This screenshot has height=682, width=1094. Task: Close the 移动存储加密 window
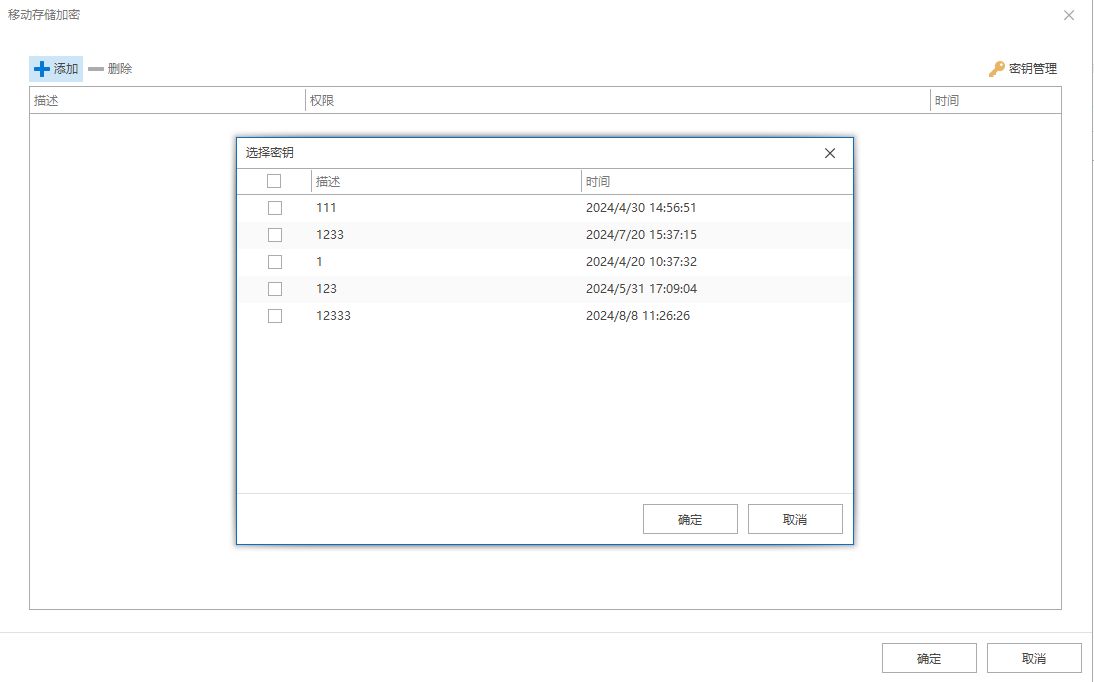pos(1069,15)
